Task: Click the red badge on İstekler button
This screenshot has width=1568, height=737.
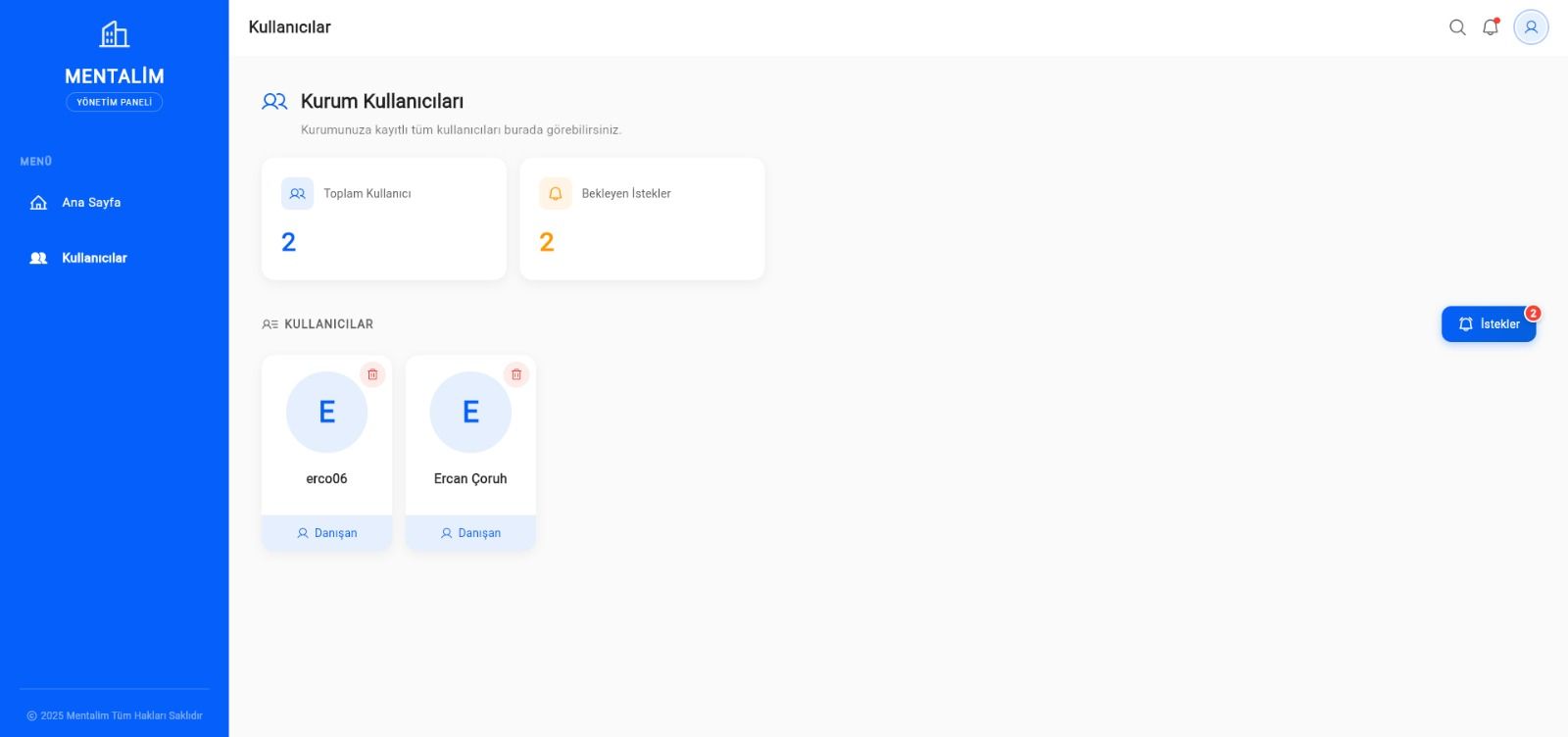Action: coord(1533,314)
